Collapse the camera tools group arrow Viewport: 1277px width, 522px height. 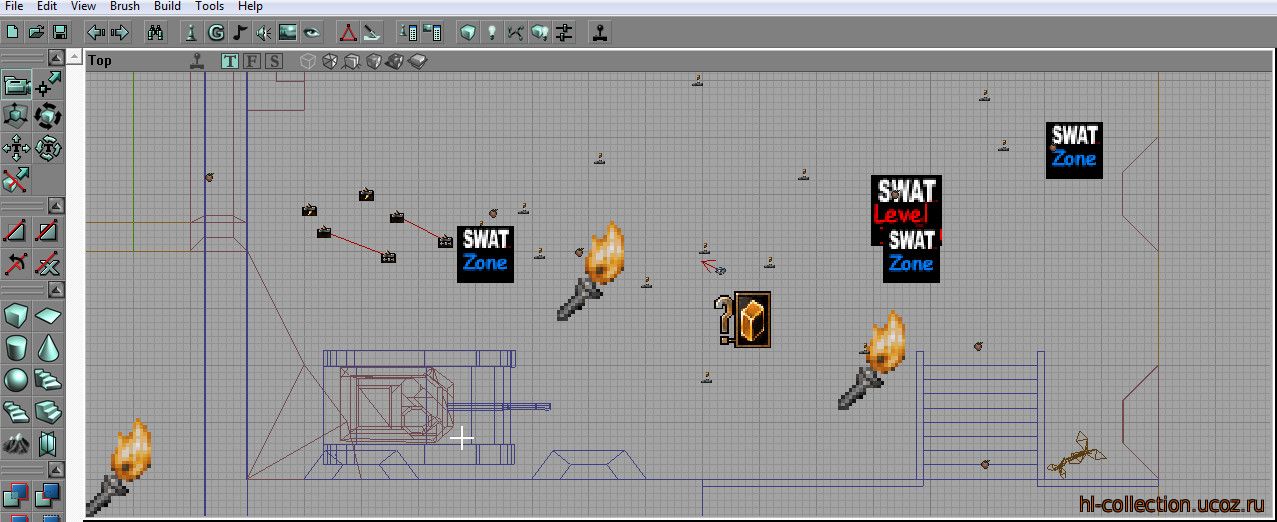[56, 58]
